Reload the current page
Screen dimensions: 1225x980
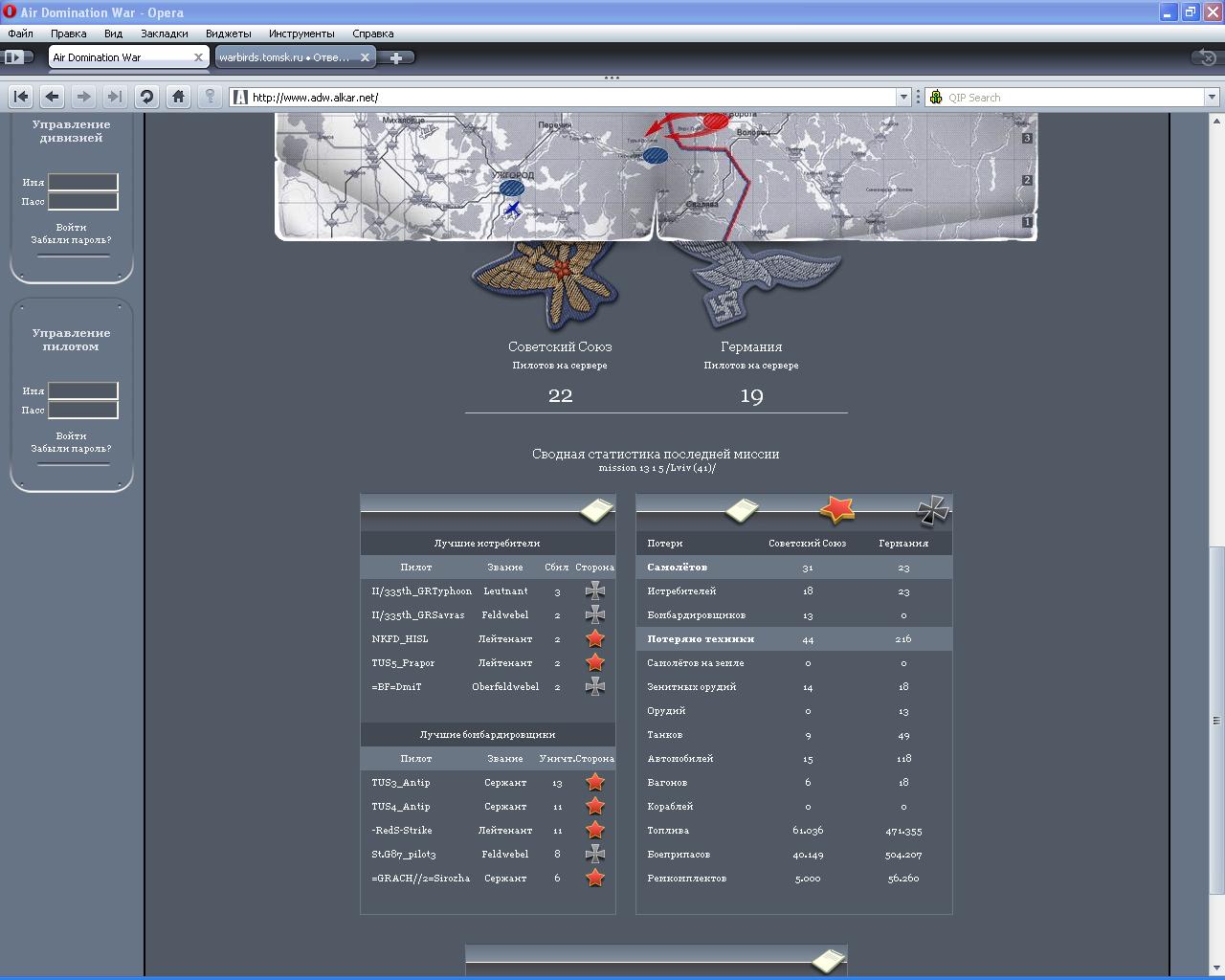click(x=146, y=97)
